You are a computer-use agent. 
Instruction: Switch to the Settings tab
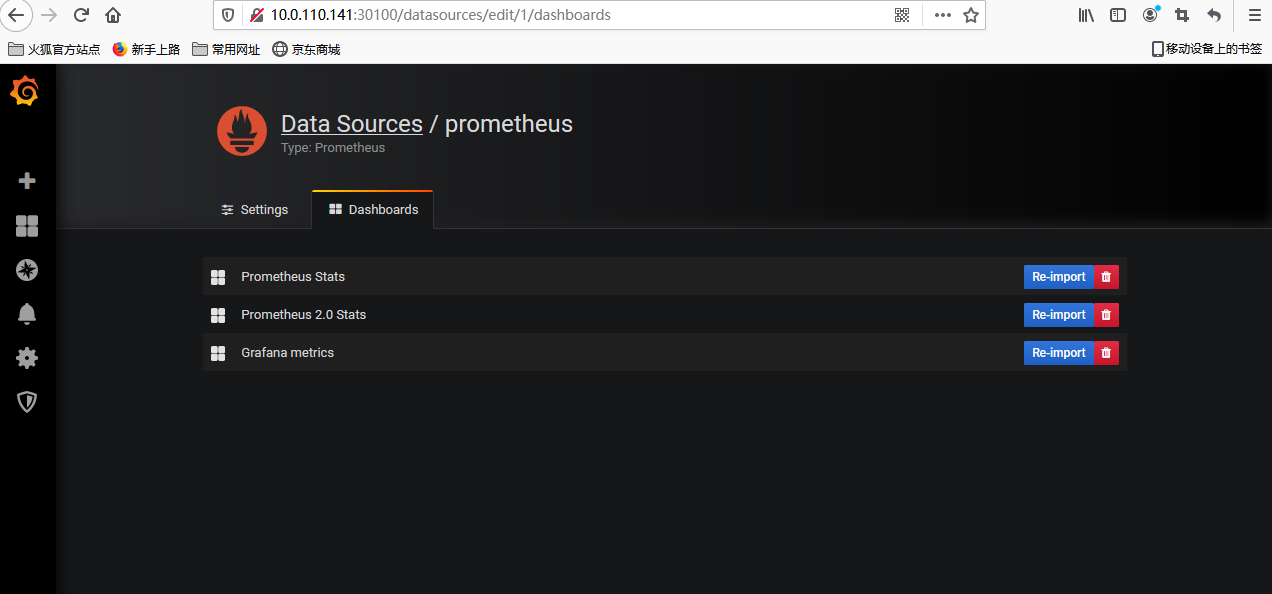coord(254,210)
